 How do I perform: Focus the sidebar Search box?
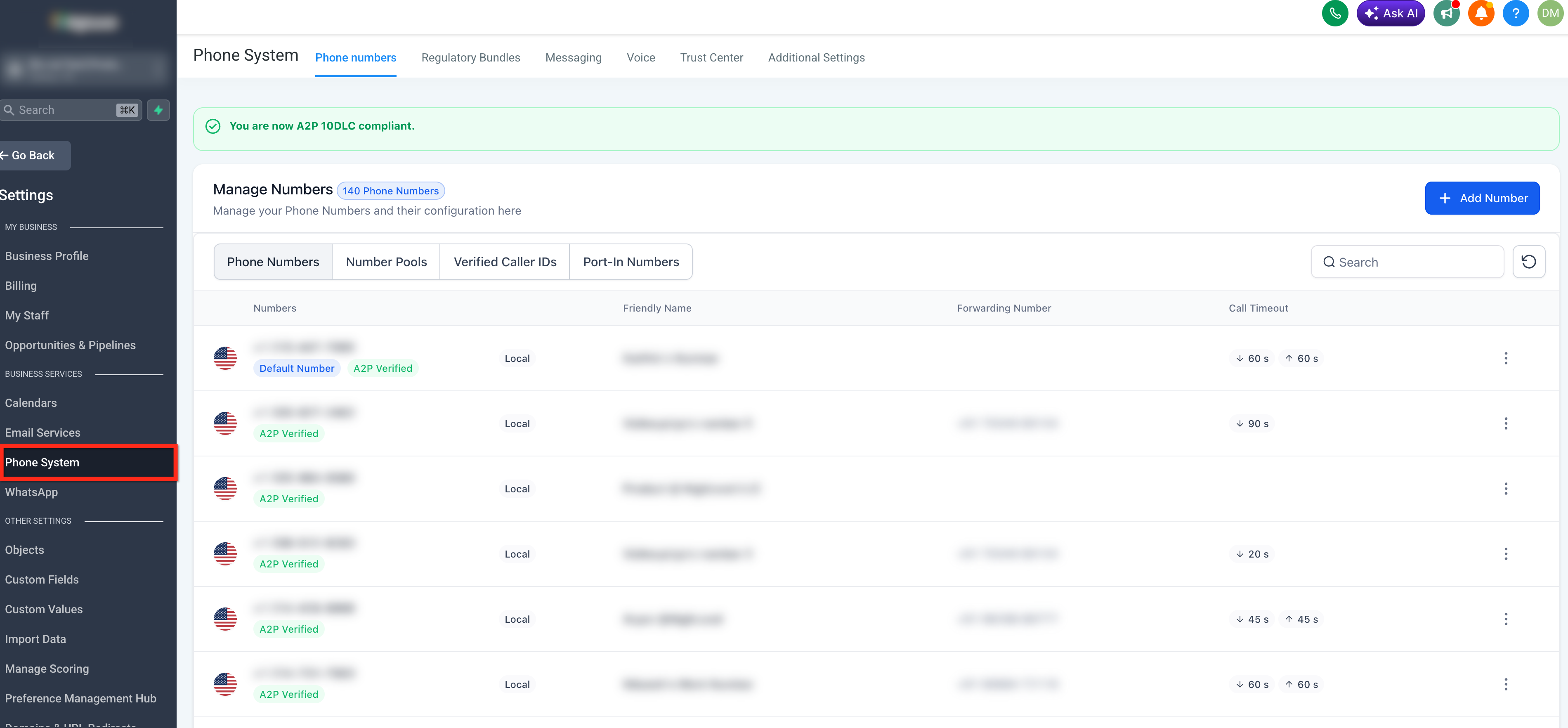[71, 110]
